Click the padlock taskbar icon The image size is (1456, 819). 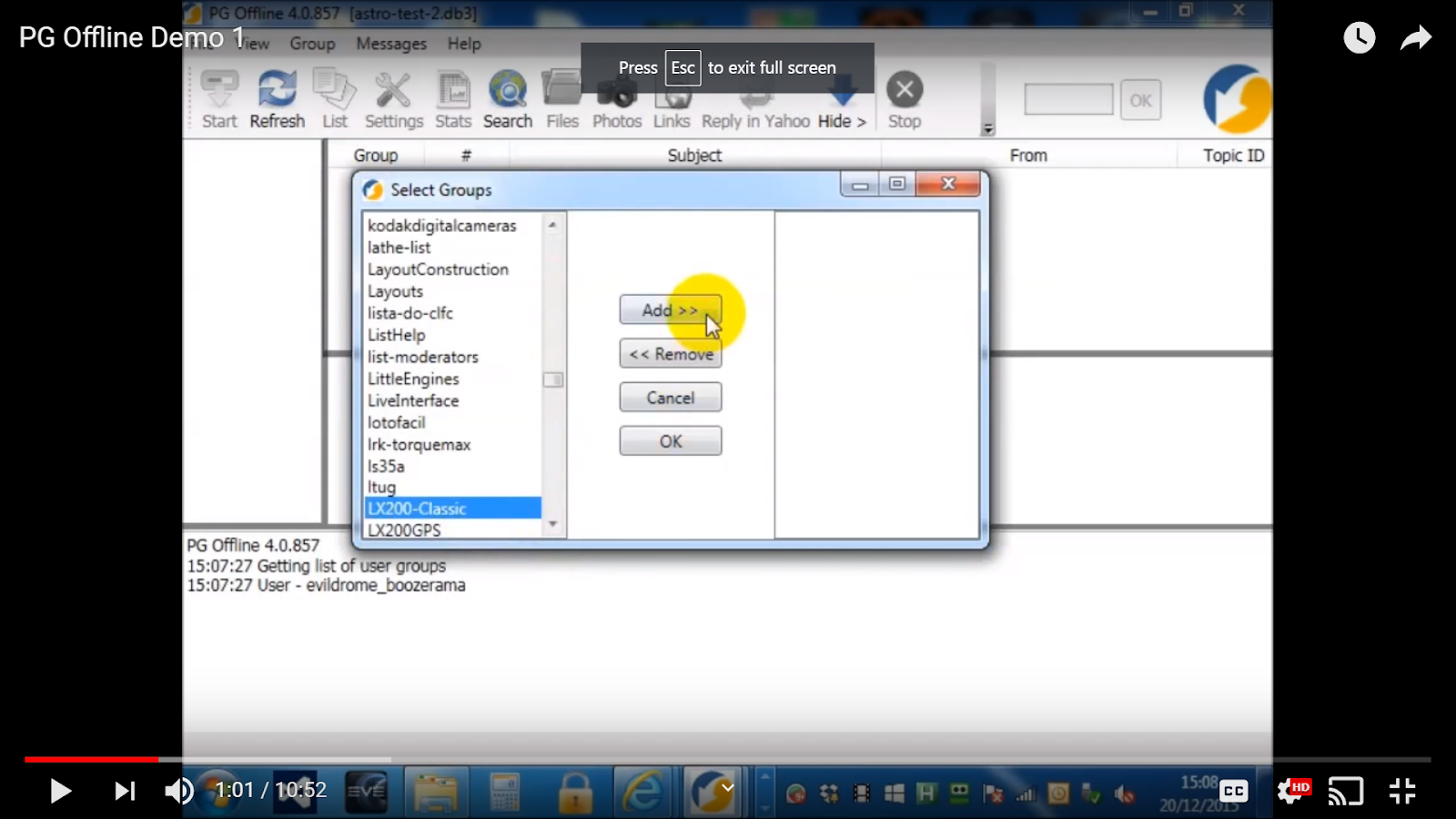tap(574, 793)
